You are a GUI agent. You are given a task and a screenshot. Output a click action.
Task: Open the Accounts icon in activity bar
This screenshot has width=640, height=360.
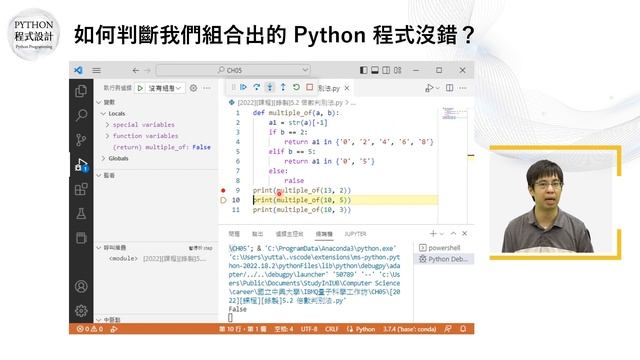pos(81,287)
